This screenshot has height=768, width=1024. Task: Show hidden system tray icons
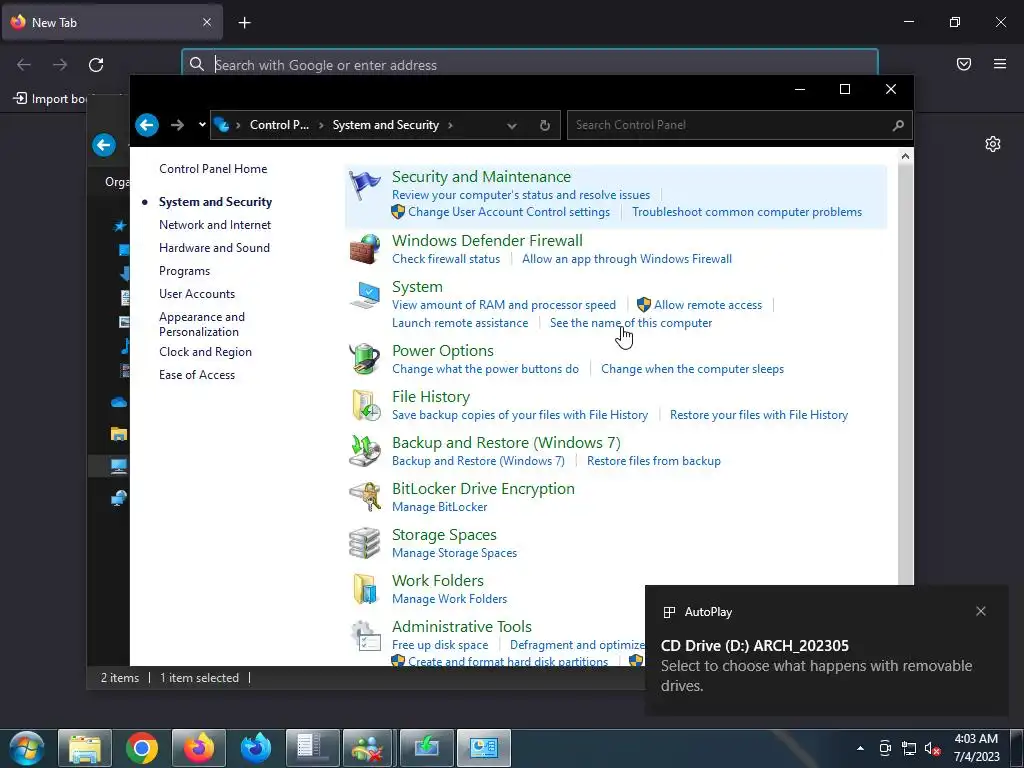pyautogui.click(x=860, y=748)
